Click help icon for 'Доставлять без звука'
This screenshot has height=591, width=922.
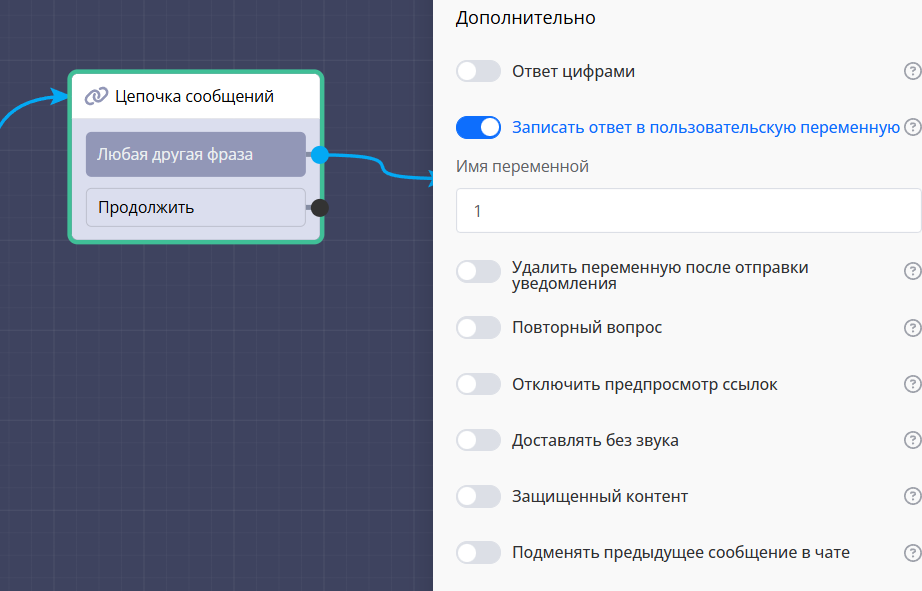tap(911, 440)
